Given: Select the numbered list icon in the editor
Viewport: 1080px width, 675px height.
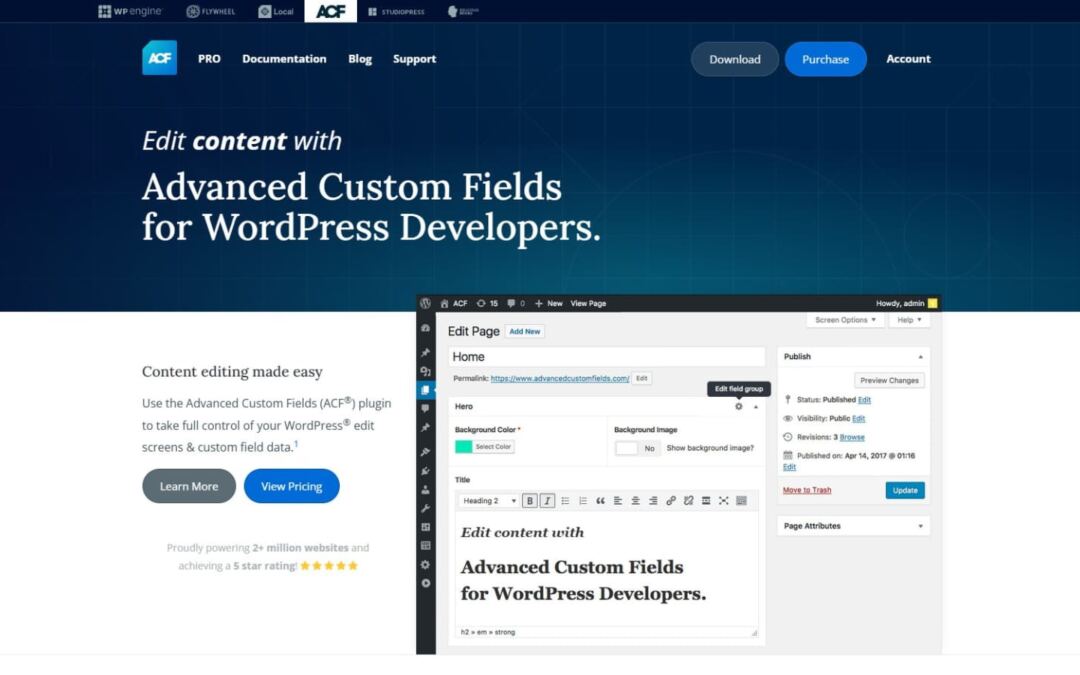Looking at the screenshot, I should point(584,500).
